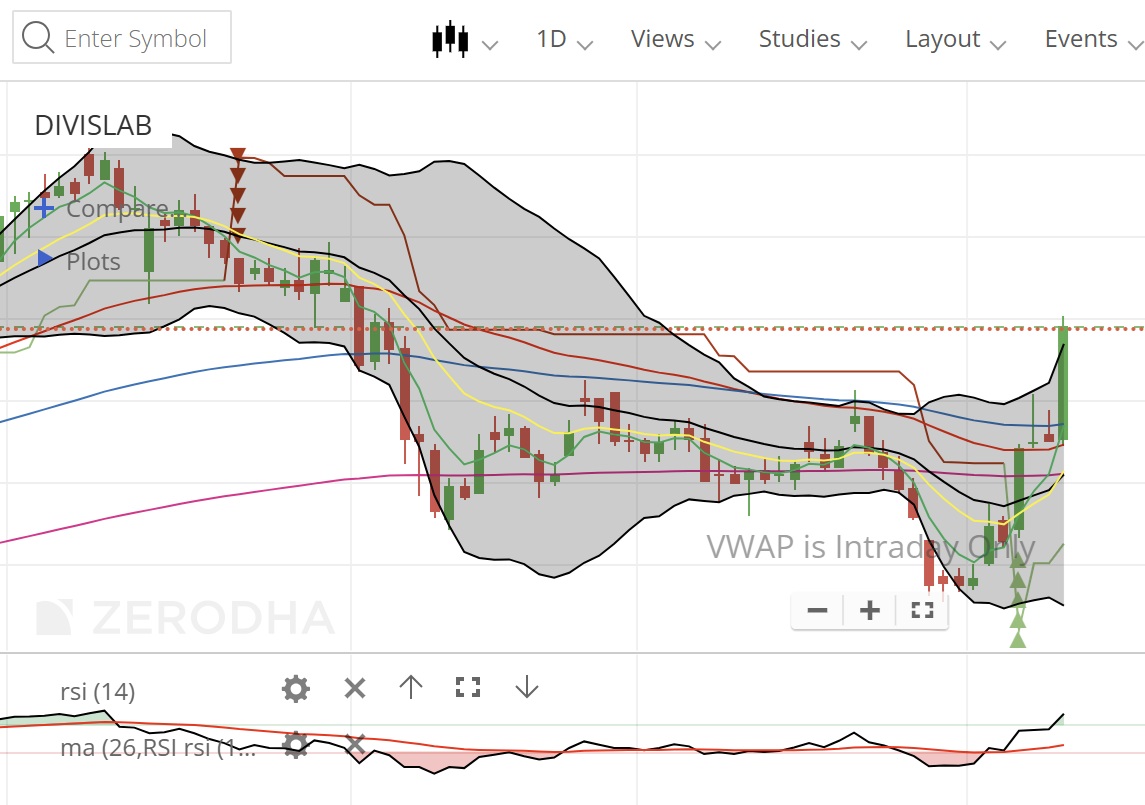This screenshot has height=805, width=1145.
Task: Zoom in chart with plus button
Action: 870,610
